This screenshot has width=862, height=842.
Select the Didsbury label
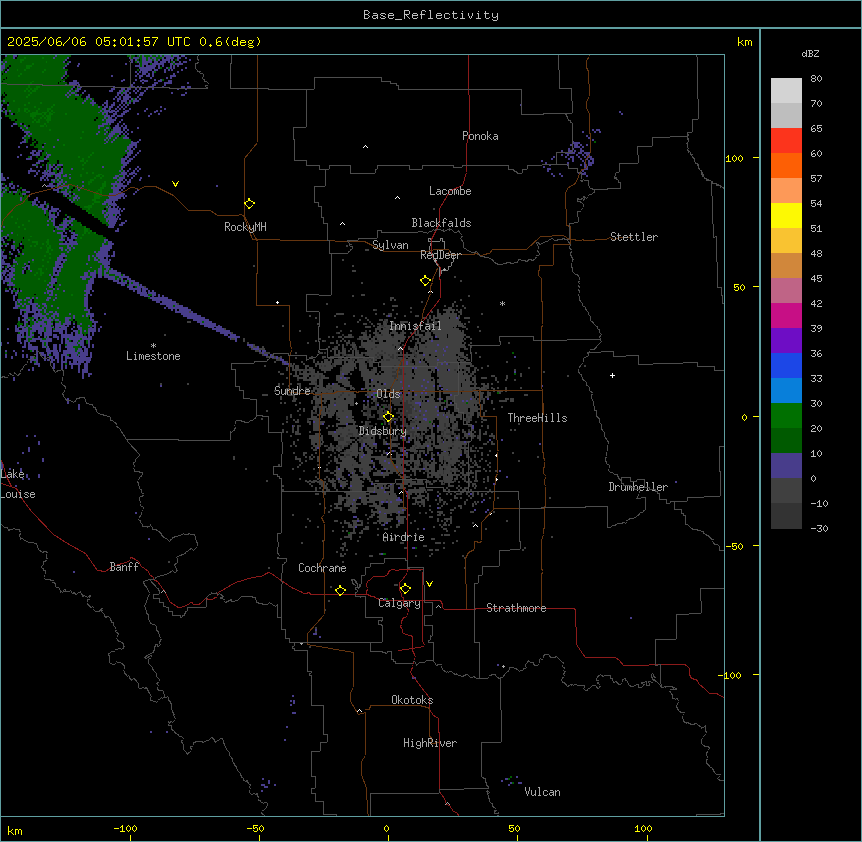(383, 431)
